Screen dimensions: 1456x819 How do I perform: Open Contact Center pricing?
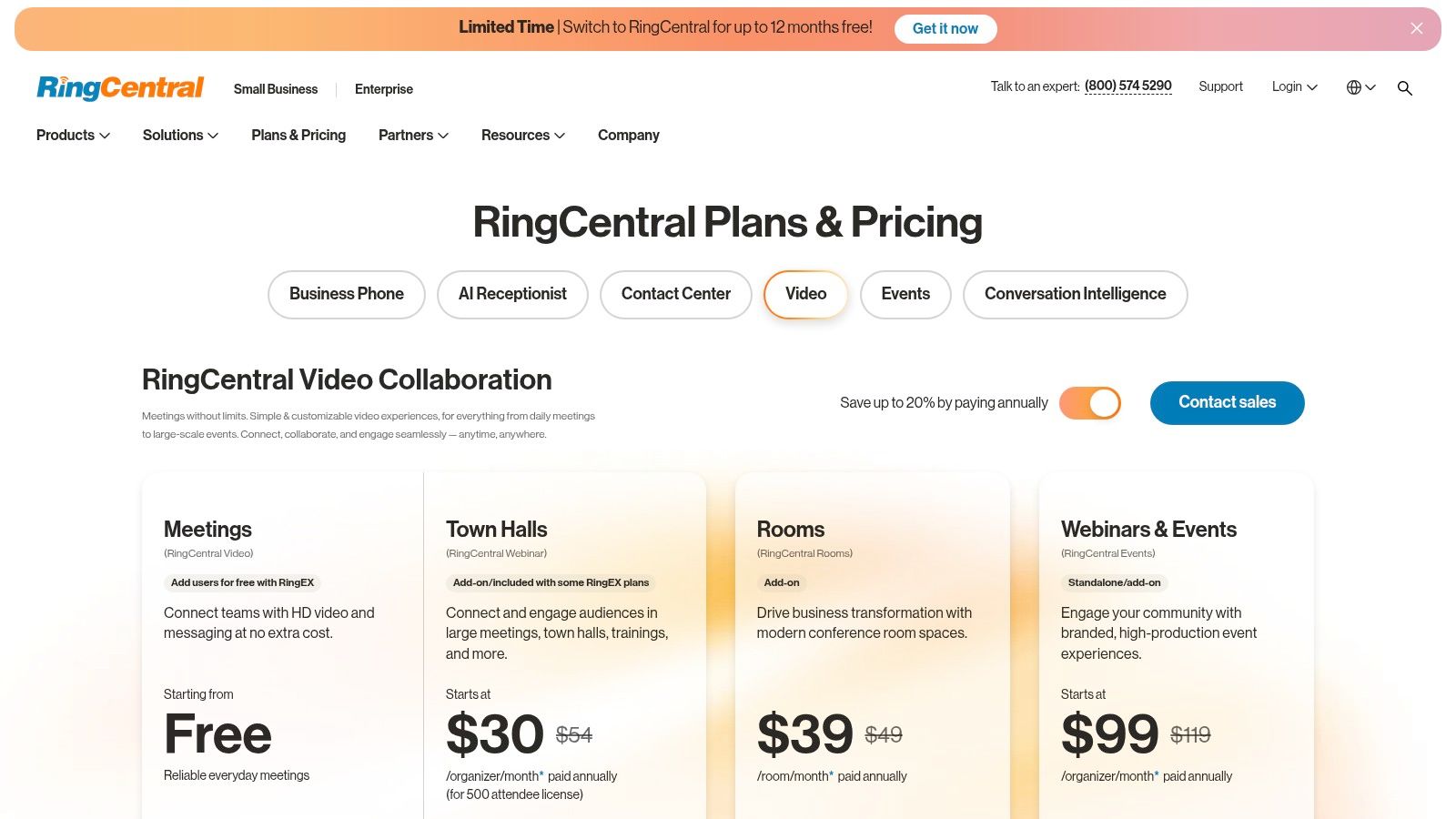(675, 294)
